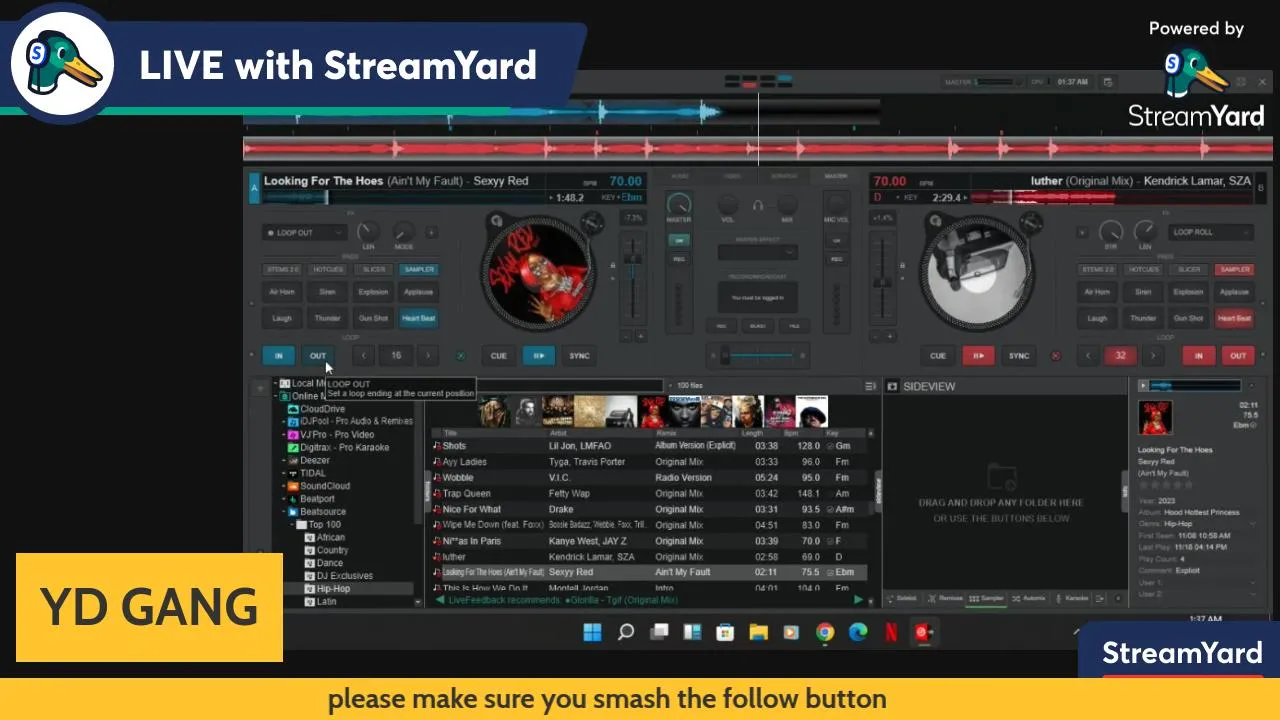The height and width of the screenshot is (720, 1280).
Task: Trigger the Laugh sample on deck A
Action: [282, 318]
